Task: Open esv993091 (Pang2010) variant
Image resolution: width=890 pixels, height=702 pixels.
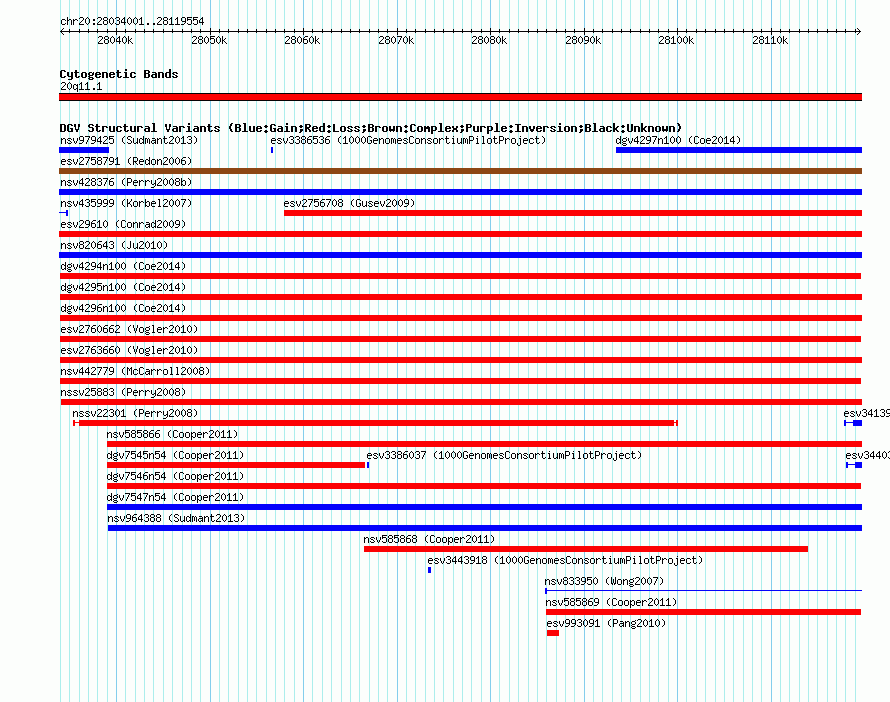Action: pyautogui.click(x=606, y=623)
